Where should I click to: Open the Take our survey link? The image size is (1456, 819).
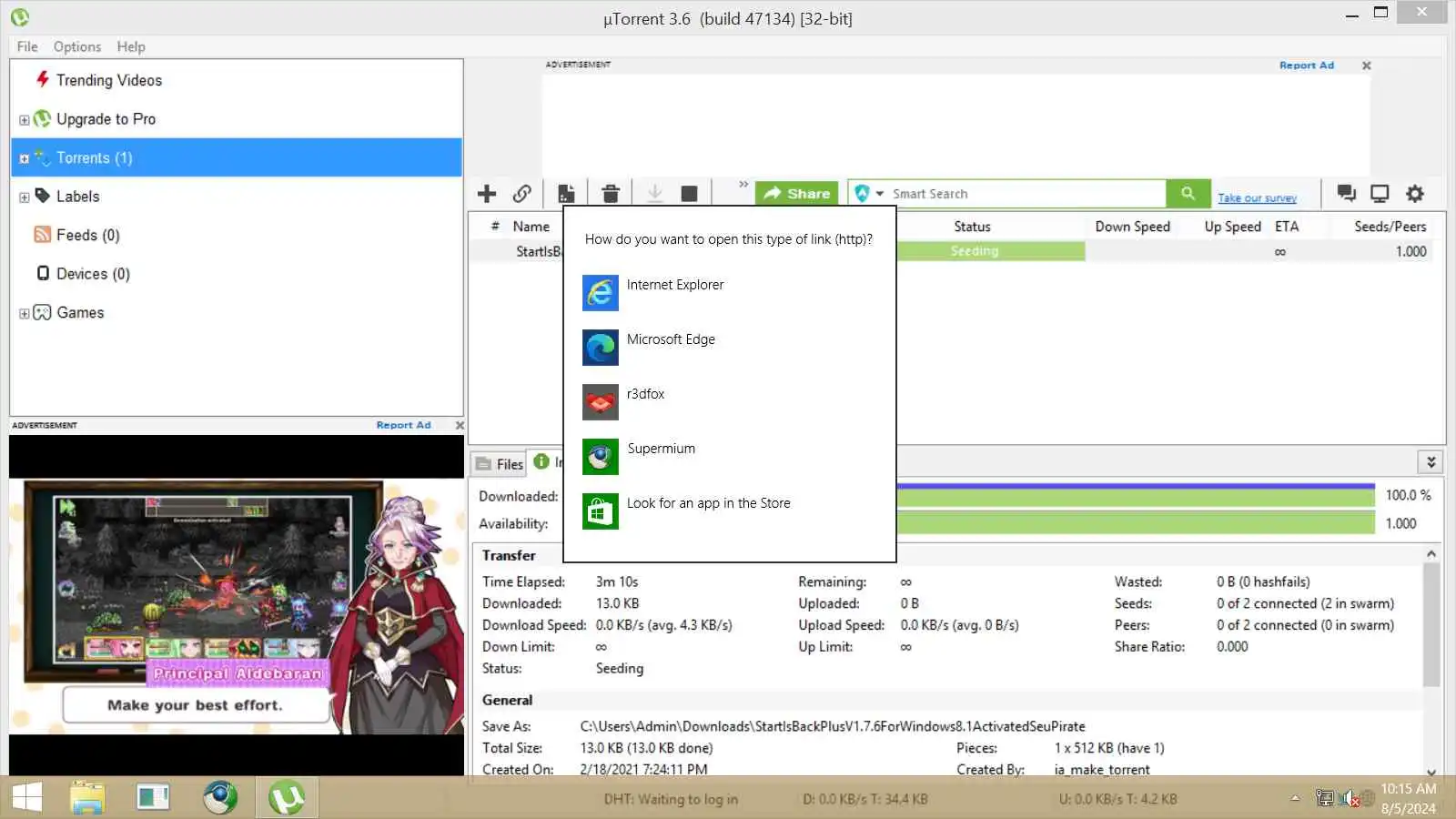click(x=1257, y=197)
